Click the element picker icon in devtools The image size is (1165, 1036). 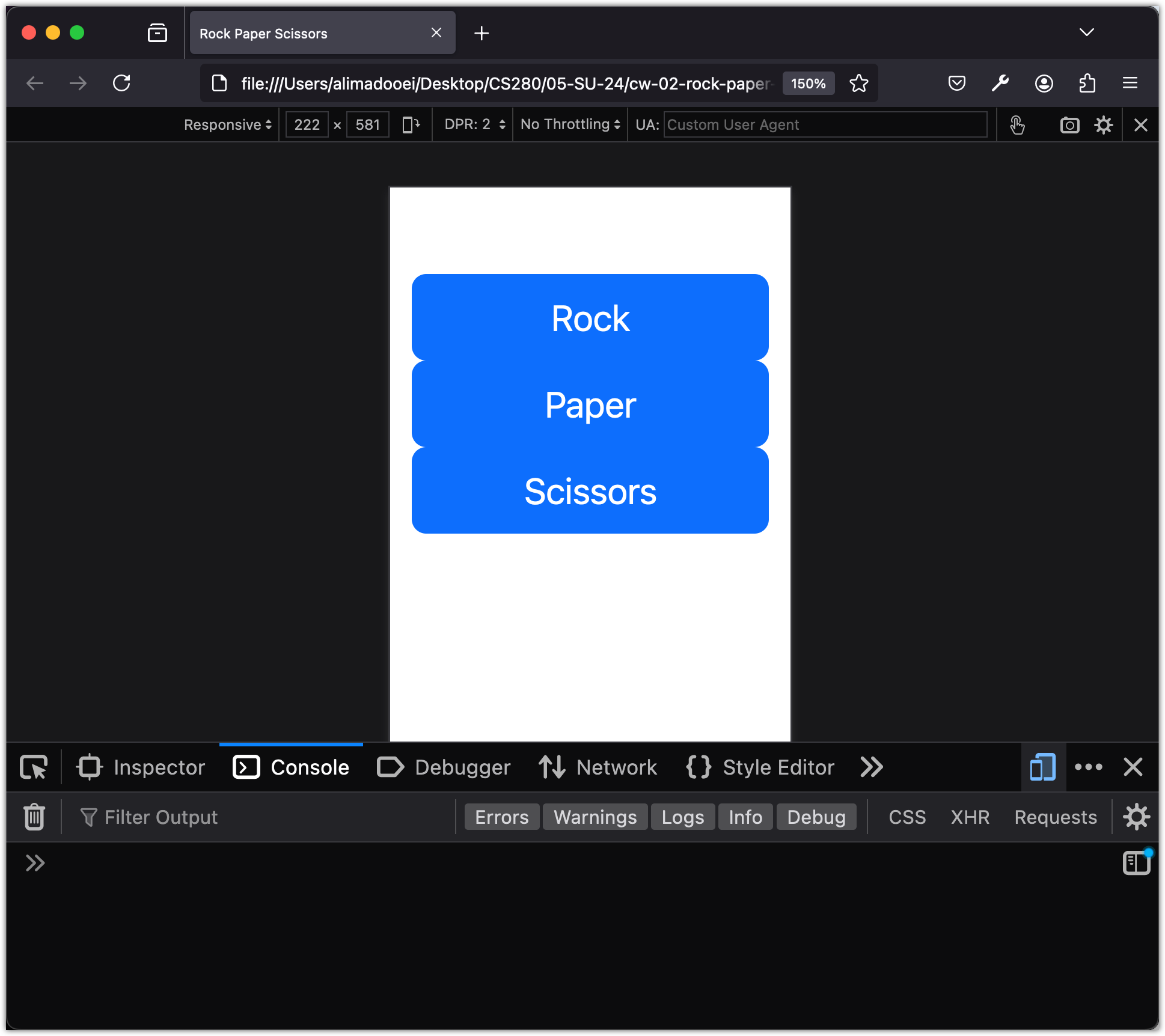(34, 767)
